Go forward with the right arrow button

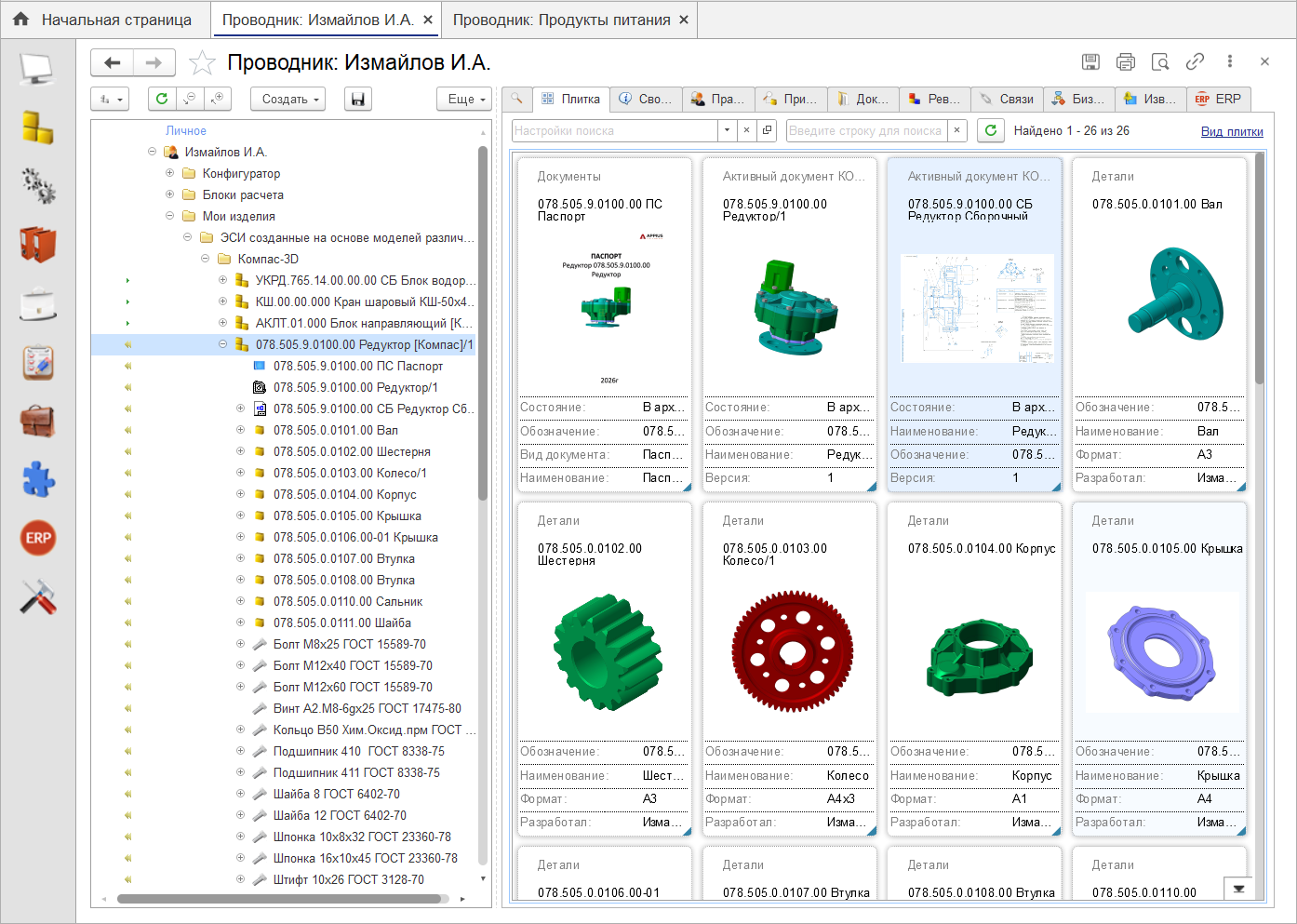[154, 62]
